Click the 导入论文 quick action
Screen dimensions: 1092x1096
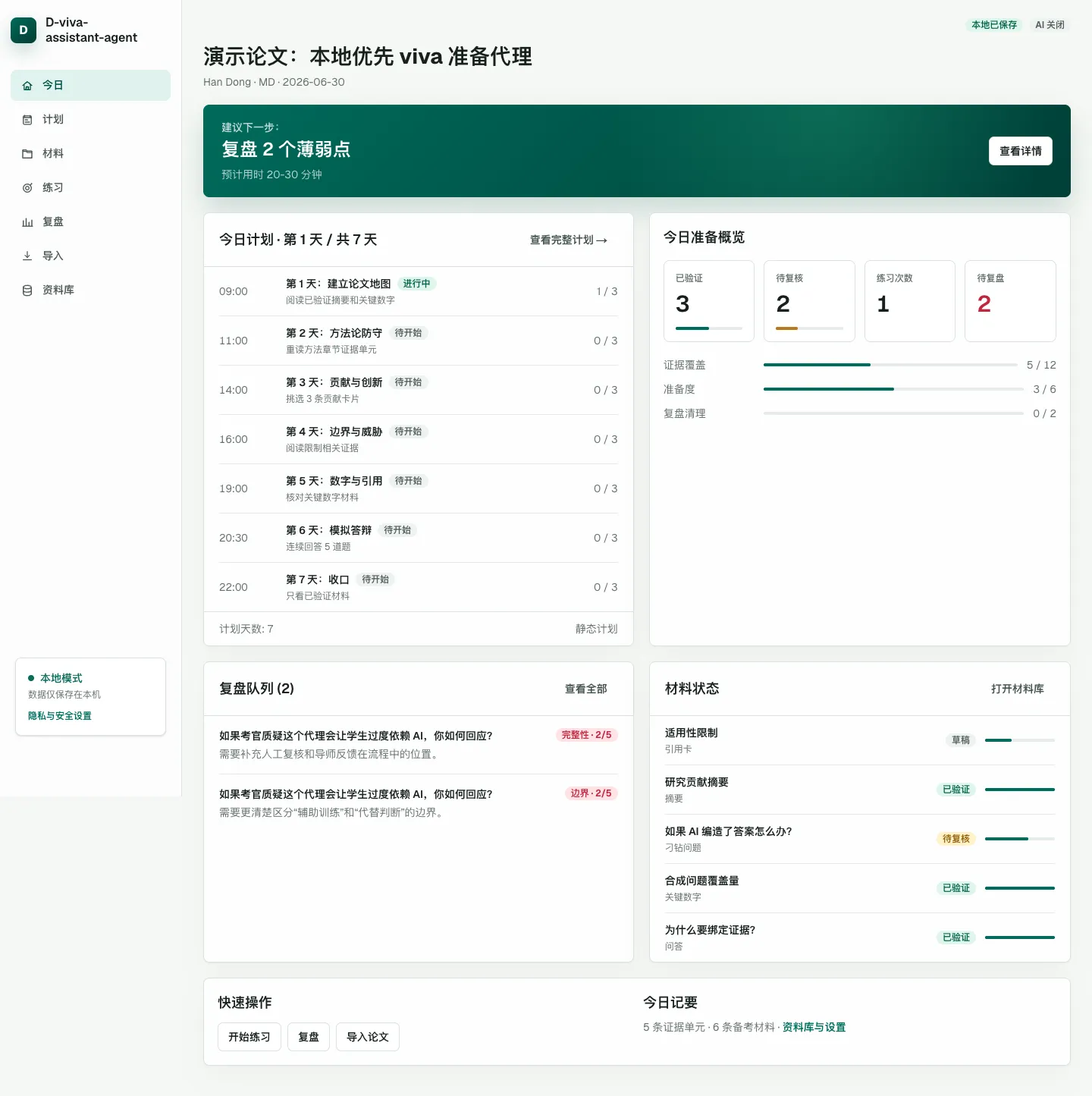tap(368, 1037)
